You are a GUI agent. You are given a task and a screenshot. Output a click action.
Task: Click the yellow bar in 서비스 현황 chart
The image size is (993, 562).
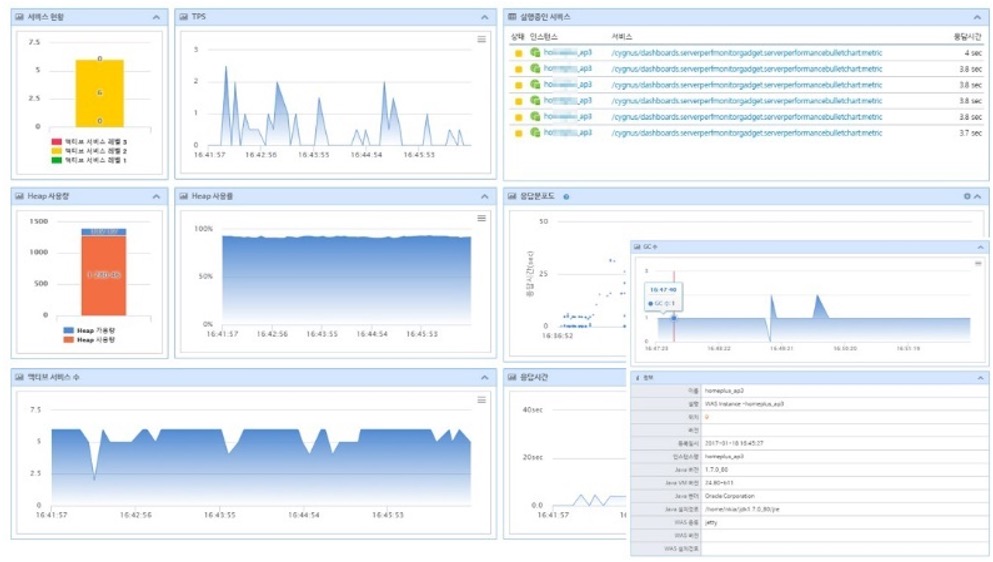pyautogui.click(x=100, y=93)
